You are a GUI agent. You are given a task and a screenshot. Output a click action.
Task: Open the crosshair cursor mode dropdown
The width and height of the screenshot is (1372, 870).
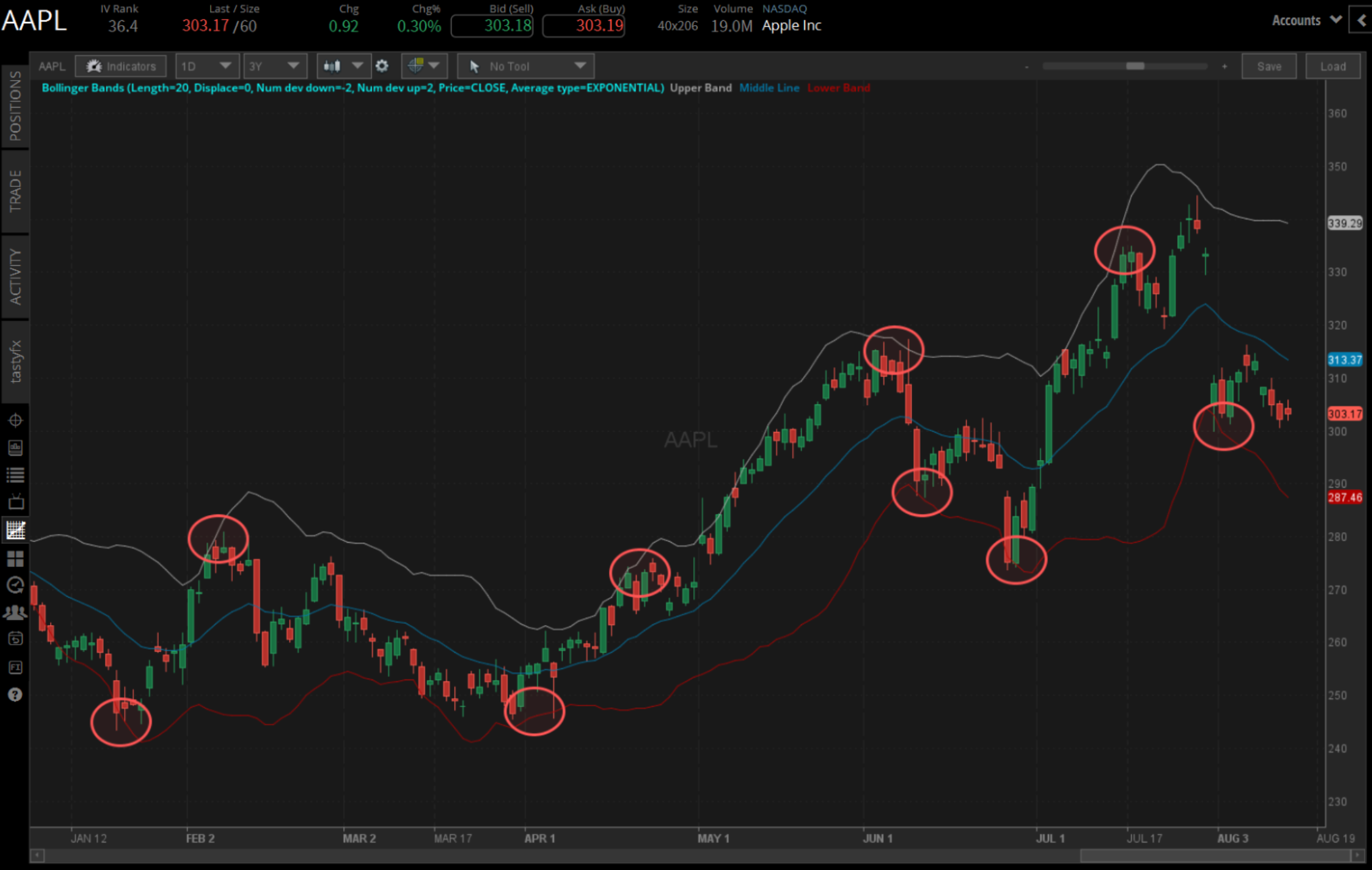pos(424,66)
